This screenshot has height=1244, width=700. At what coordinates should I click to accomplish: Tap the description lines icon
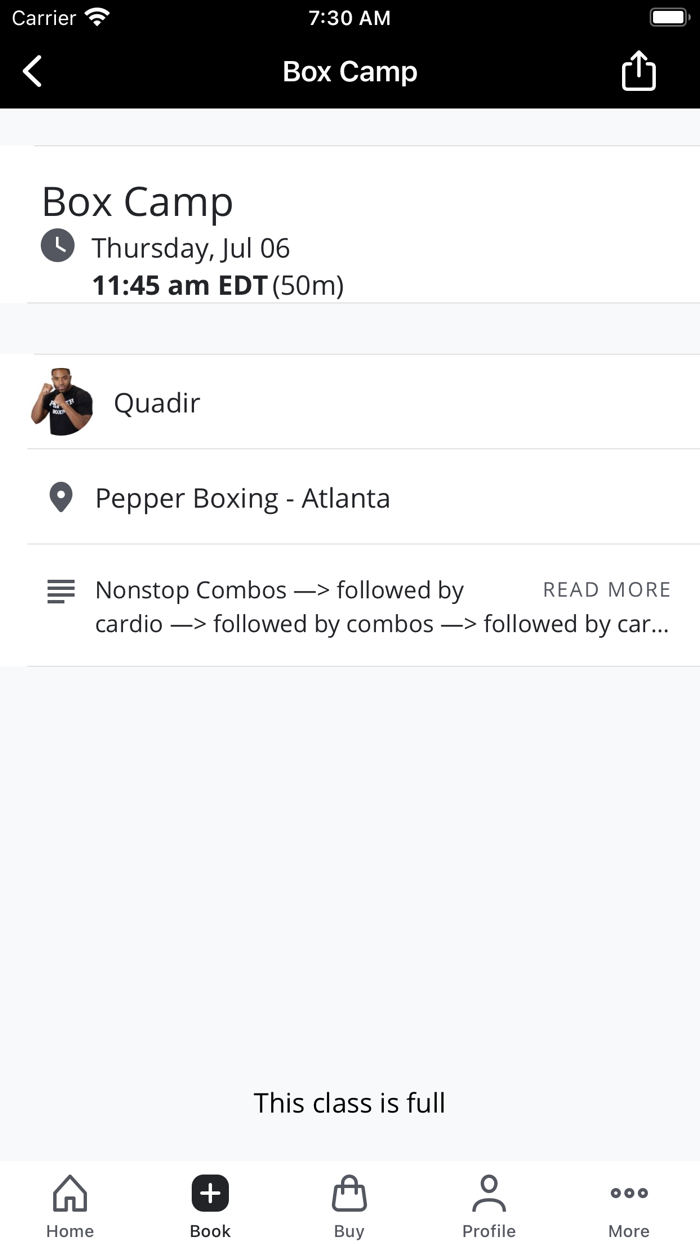click(60, 590)
